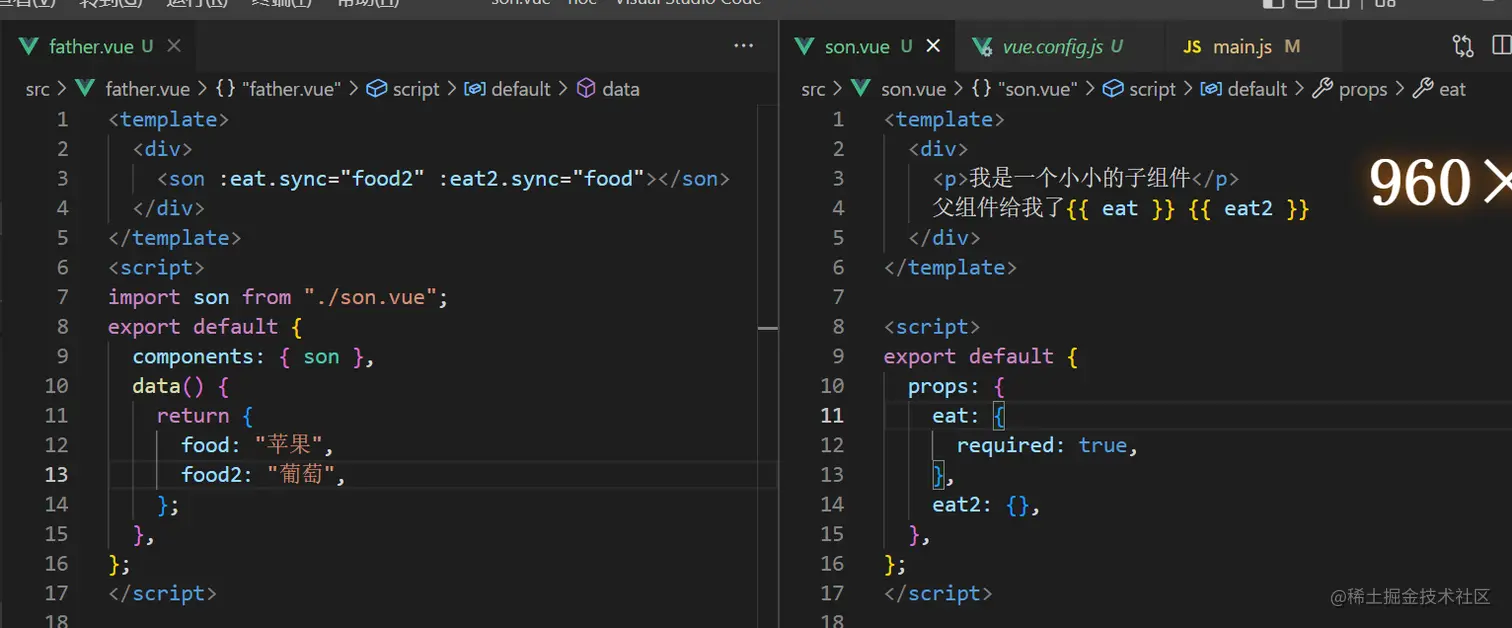Click the required: true line
This screenshot has height=628, width=1512.
click(1048, 444)
